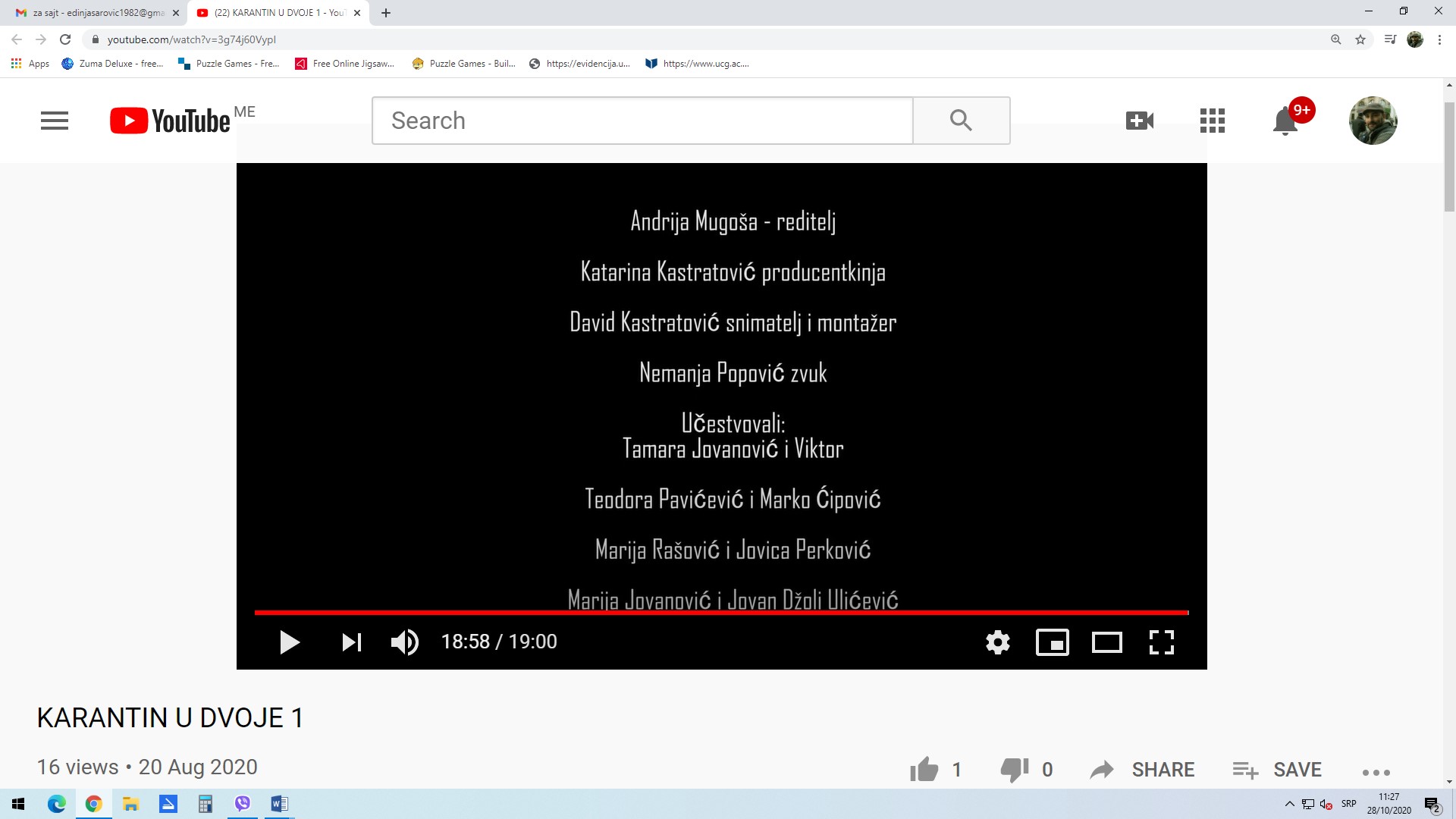This screenshot has width=1456, height=819.
Task: Open the volume tray icon
Action: point(1326,804)
